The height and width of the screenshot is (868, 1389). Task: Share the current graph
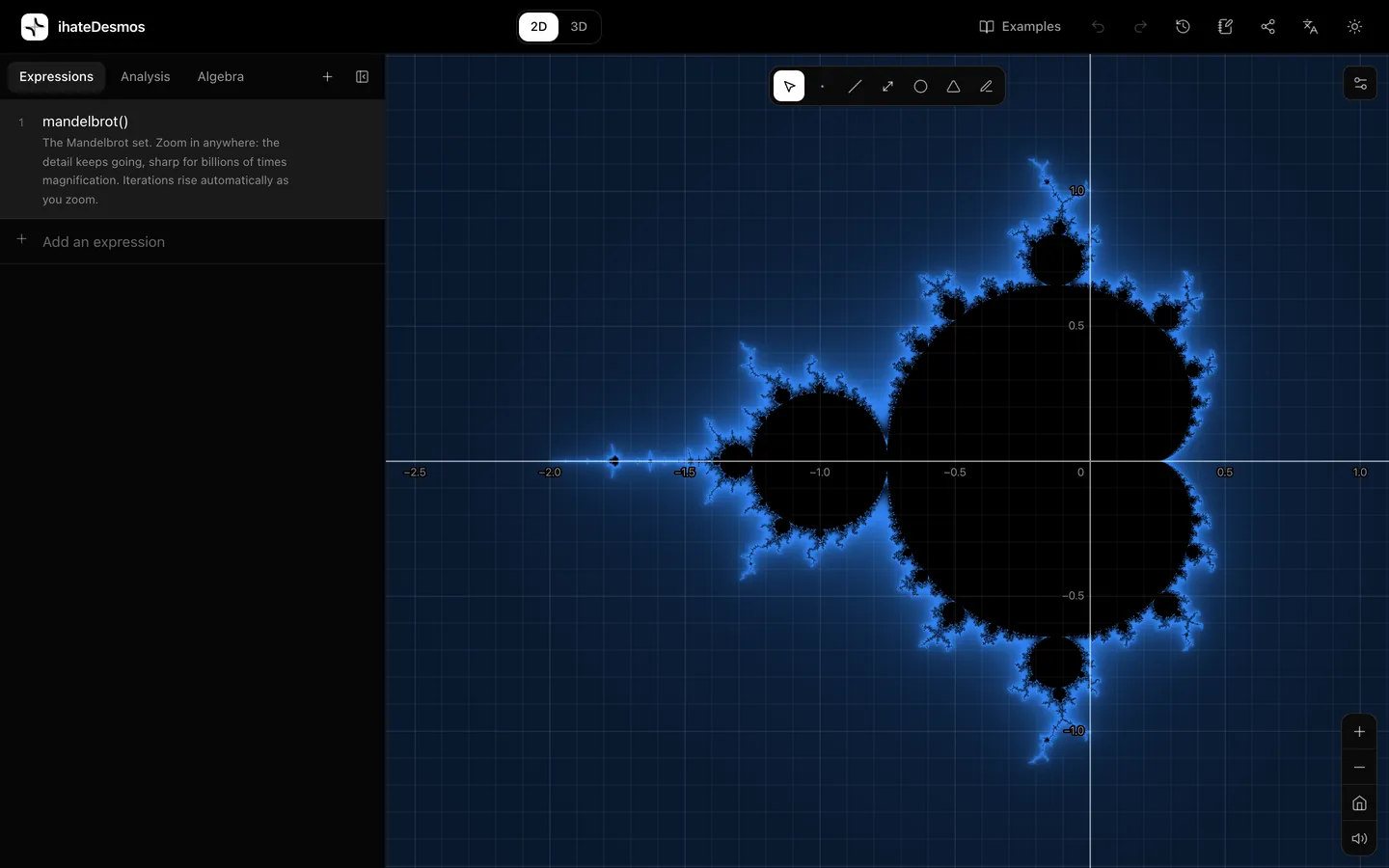(1267, 27)
